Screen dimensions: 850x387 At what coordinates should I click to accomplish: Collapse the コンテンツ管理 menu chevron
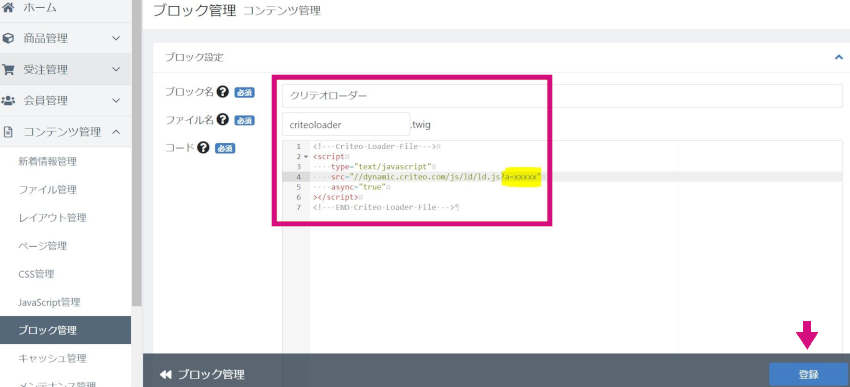[115, 132]
